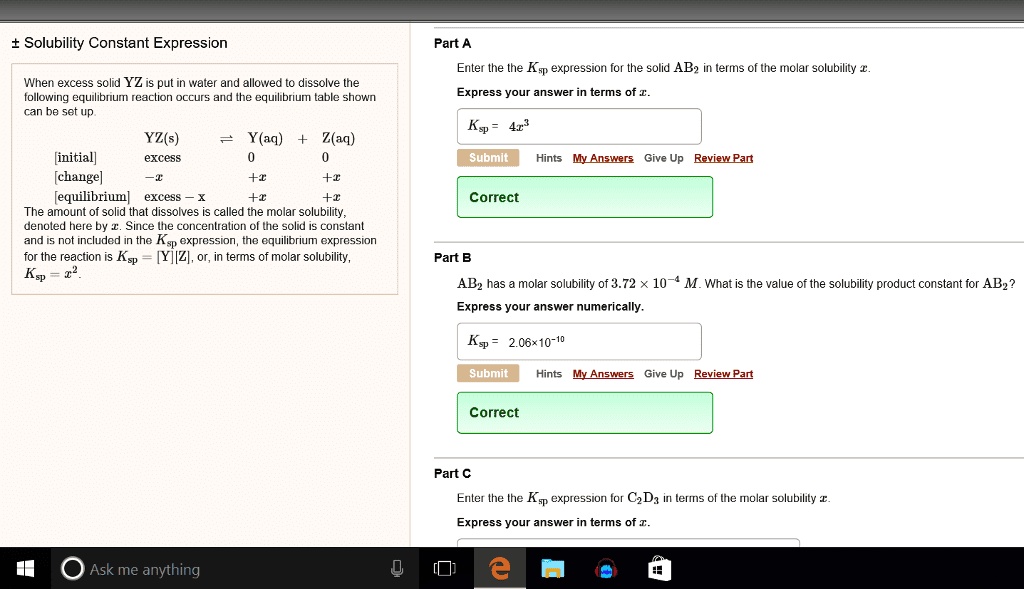Submit the answer for Part B
This screenshot has height=589, width=1024.
[488, 373]
